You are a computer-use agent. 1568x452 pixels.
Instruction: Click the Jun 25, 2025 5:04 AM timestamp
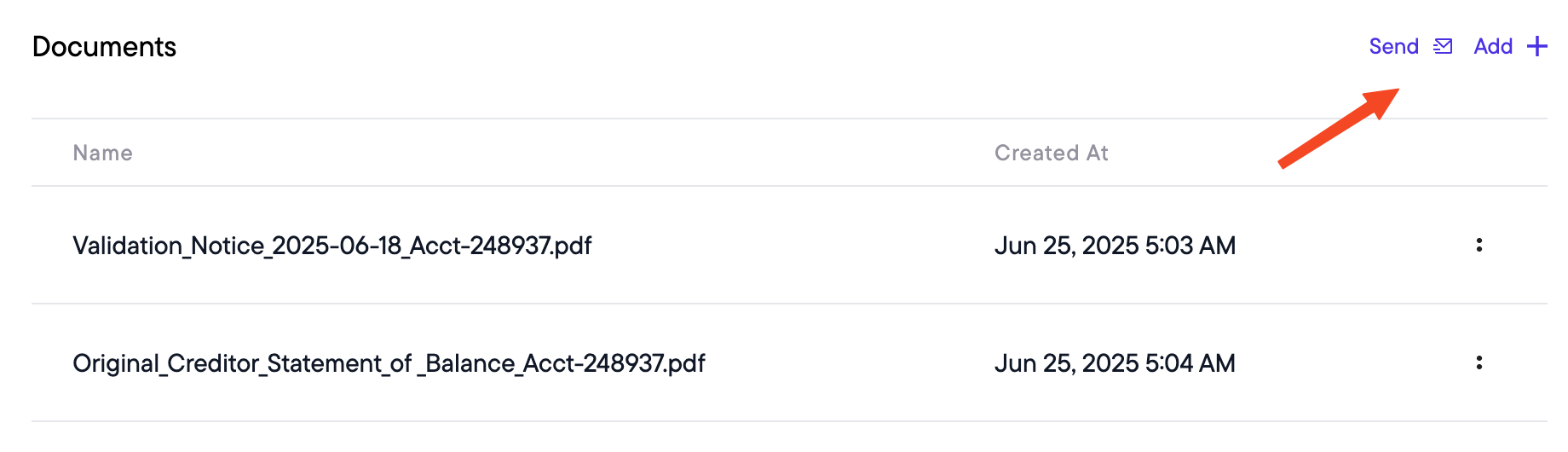1115,363
